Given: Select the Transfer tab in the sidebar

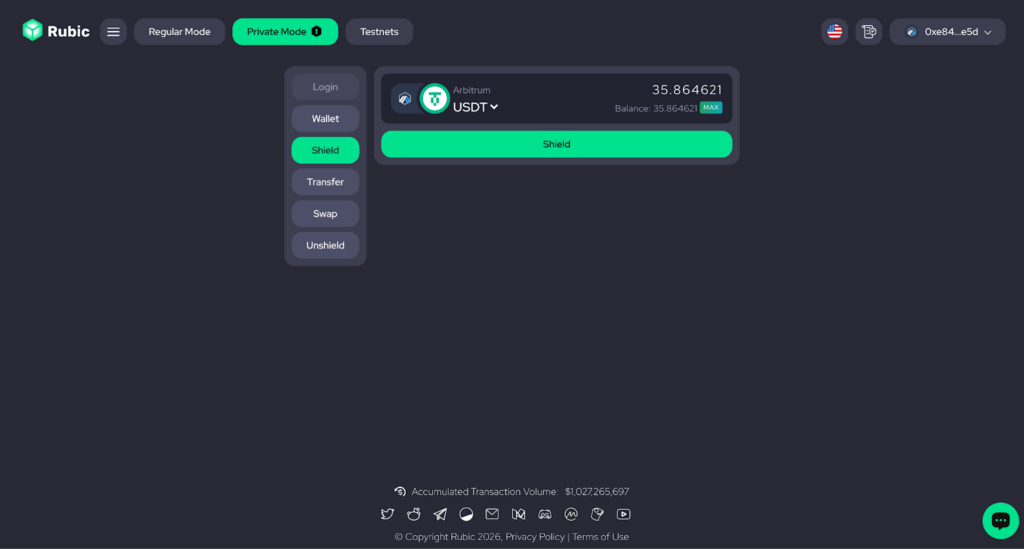Looking at the screenshot, I should 325,182.
